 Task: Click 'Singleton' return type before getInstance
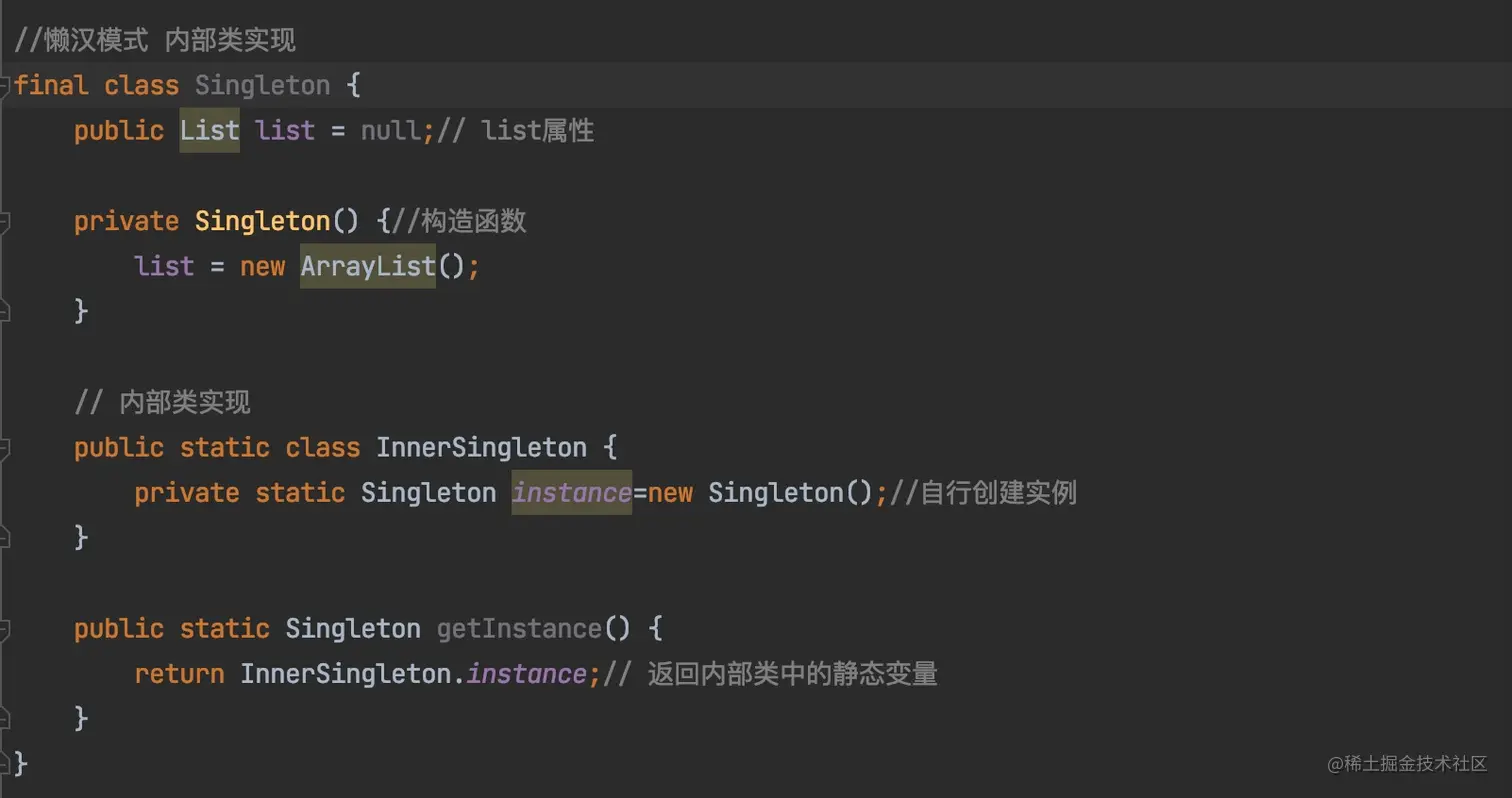(353, 629)
